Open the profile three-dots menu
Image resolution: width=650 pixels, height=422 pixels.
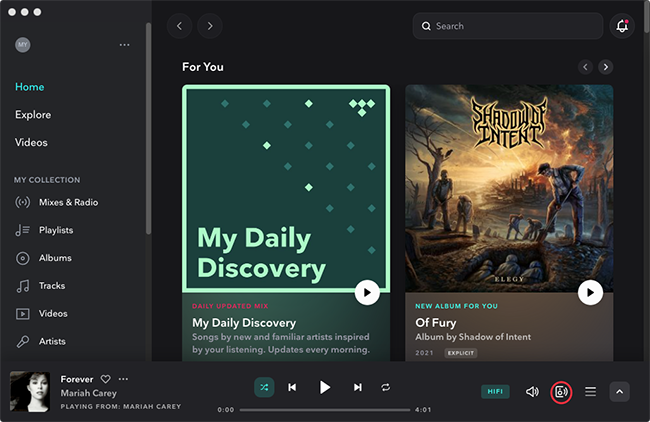[x=124, y=45]
